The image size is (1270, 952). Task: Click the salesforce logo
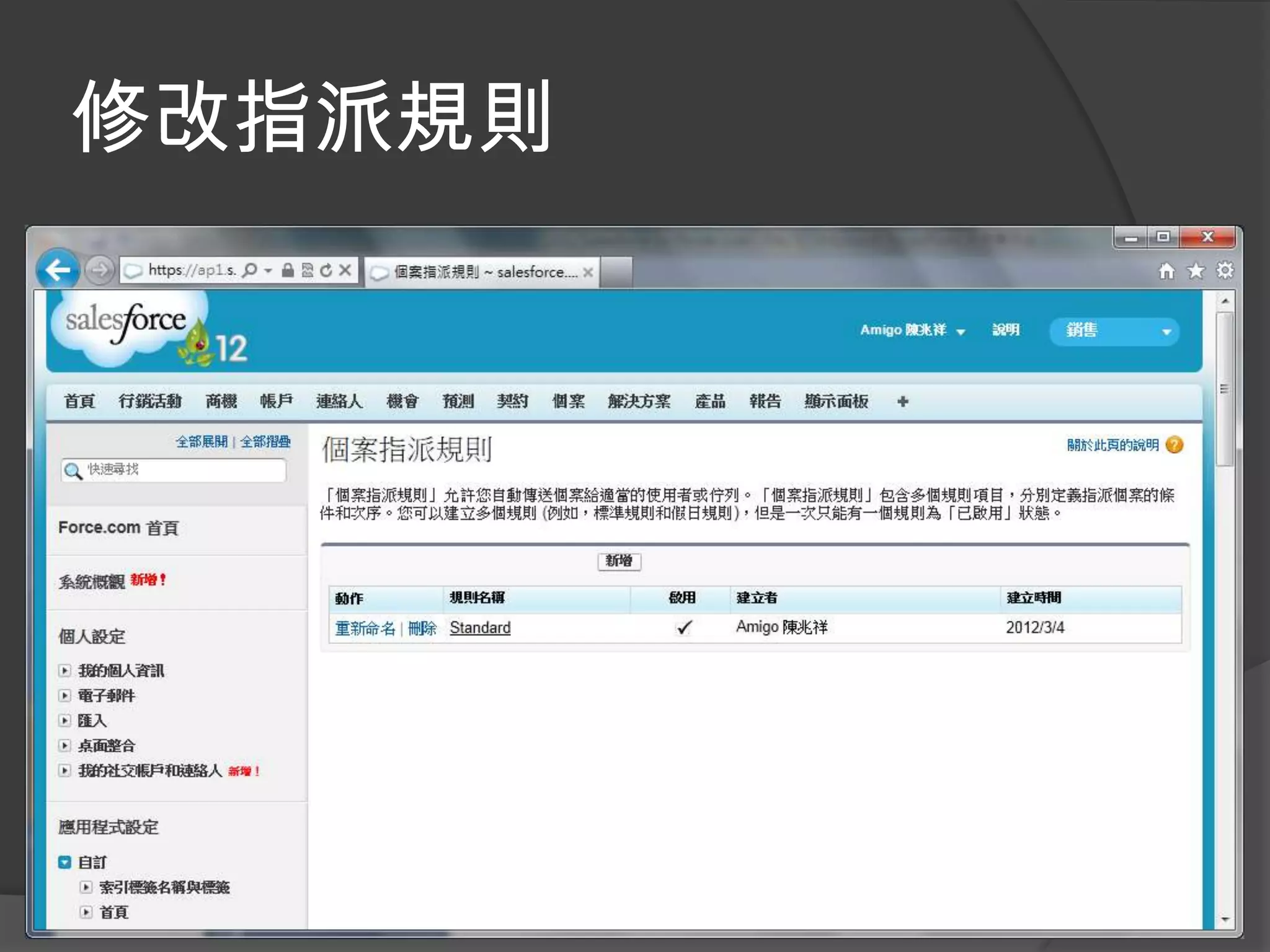point(130,327)
